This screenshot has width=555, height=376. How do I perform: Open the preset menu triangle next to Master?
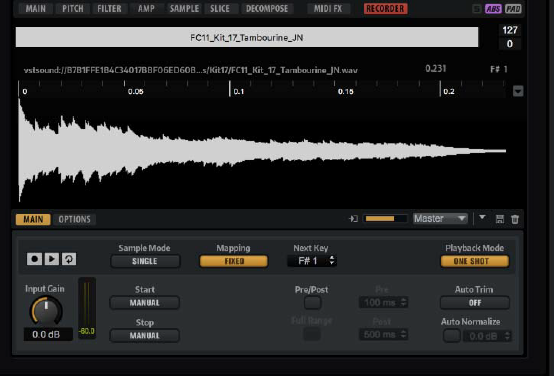click(482, 217)
